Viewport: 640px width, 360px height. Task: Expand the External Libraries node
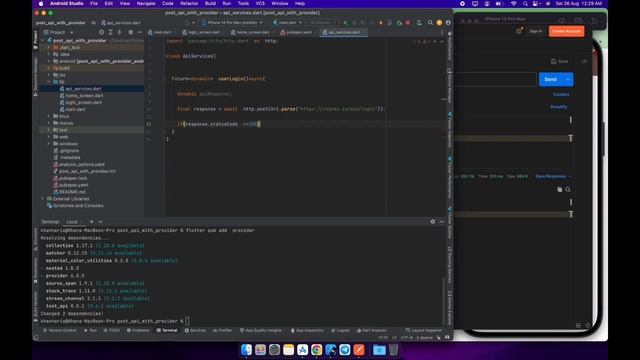click(x=43, y=199)
